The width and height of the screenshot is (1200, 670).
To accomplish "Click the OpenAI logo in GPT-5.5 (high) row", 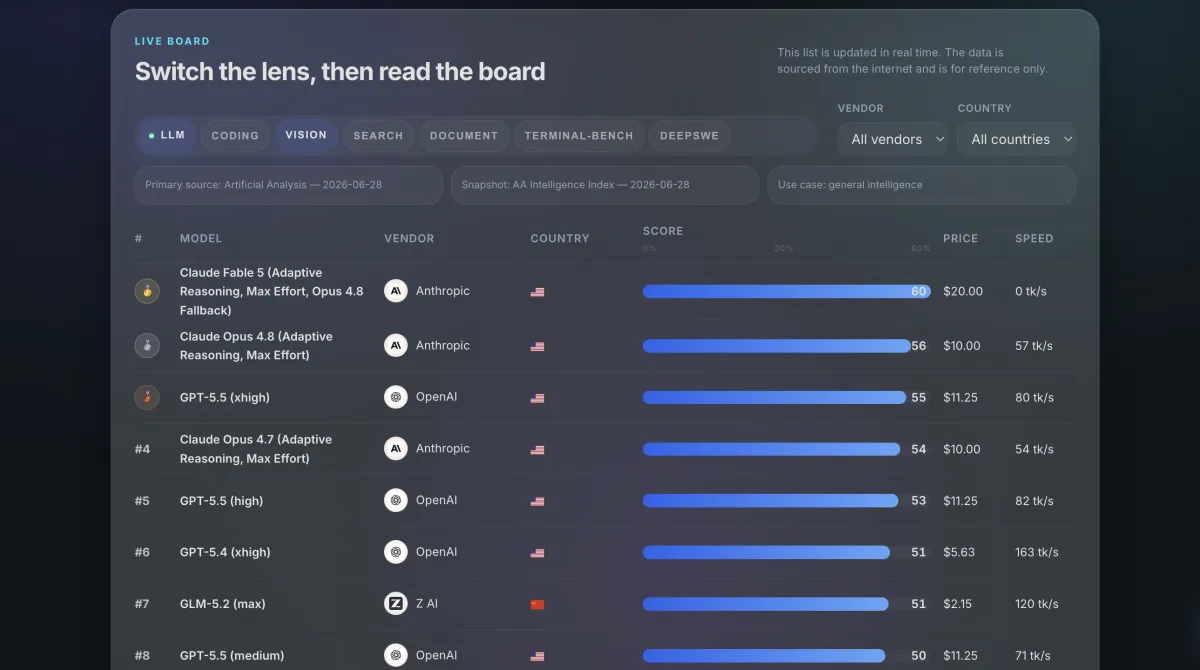I will click(396, 500).
